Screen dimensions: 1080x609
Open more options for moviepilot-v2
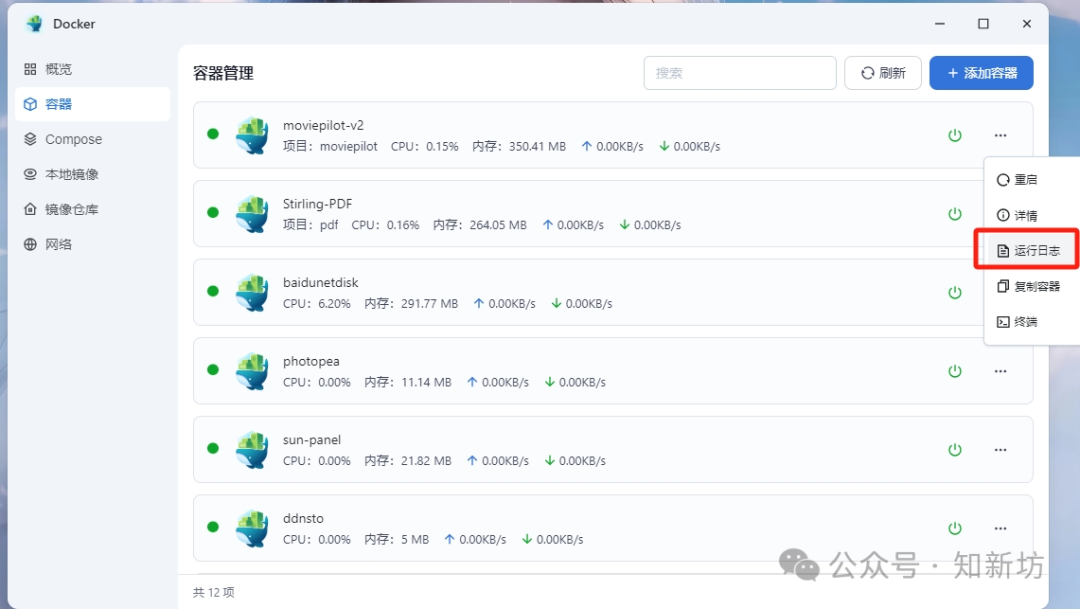click(1000, 136)
